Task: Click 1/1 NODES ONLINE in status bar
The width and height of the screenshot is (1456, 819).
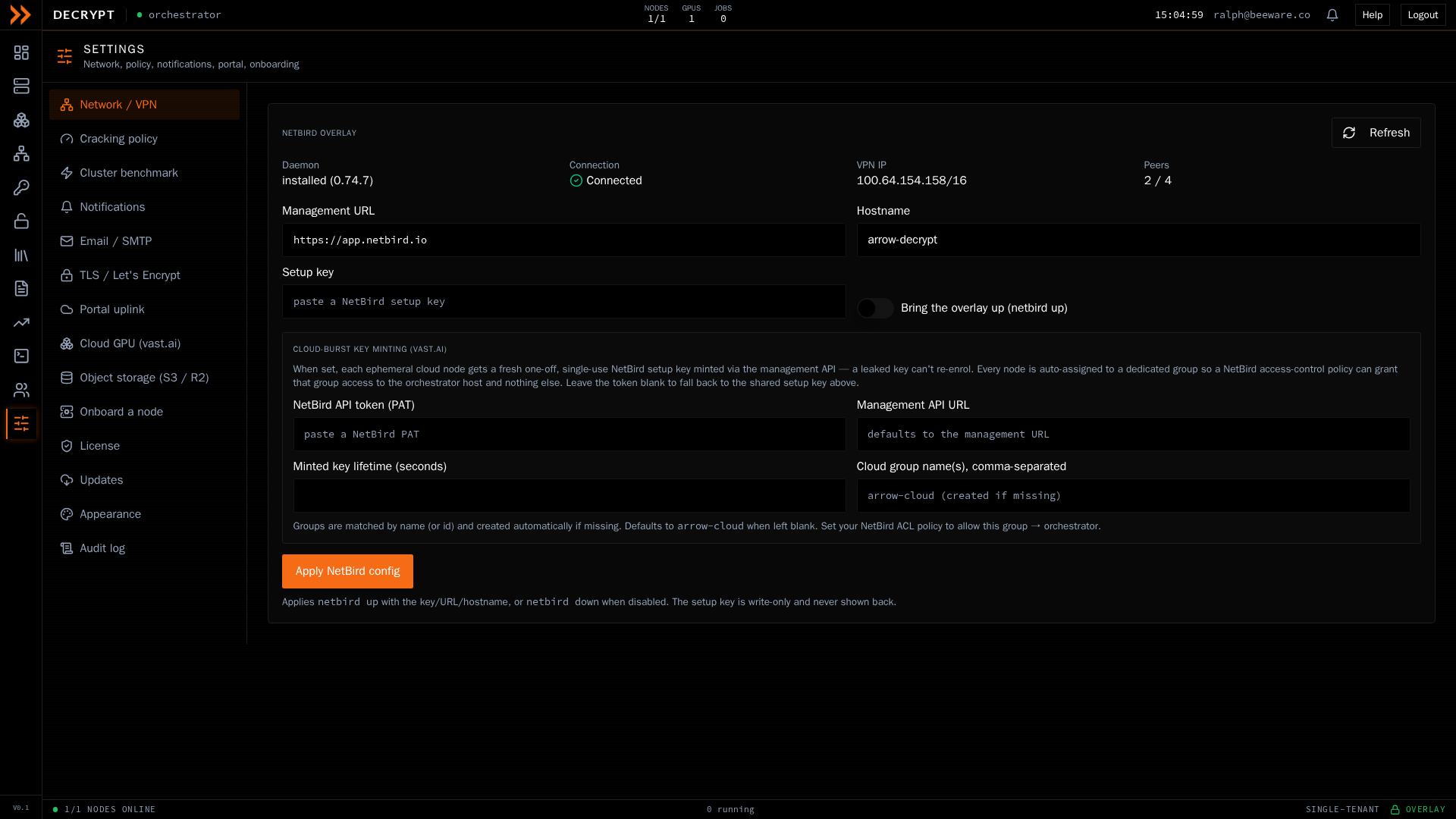Action: point(110,809)
